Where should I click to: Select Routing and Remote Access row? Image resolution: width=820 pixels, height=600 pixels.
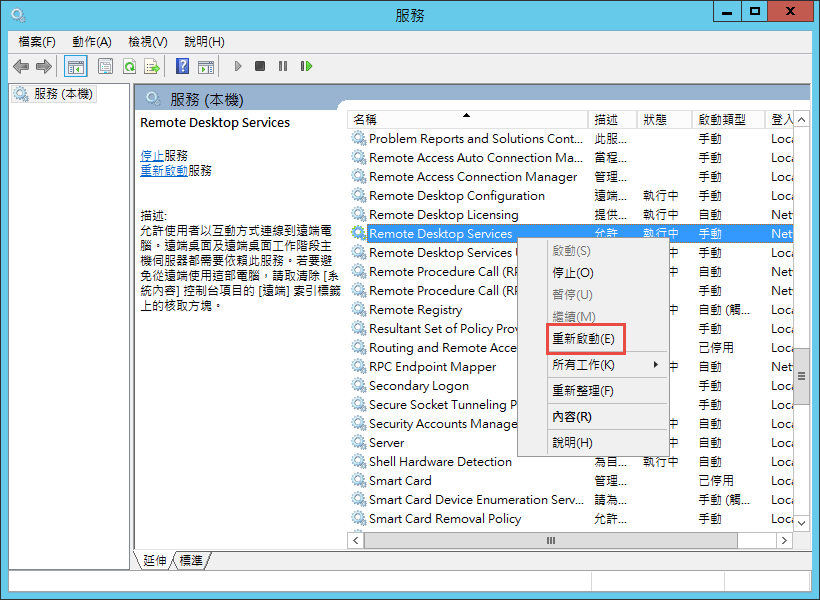(433, 348)
